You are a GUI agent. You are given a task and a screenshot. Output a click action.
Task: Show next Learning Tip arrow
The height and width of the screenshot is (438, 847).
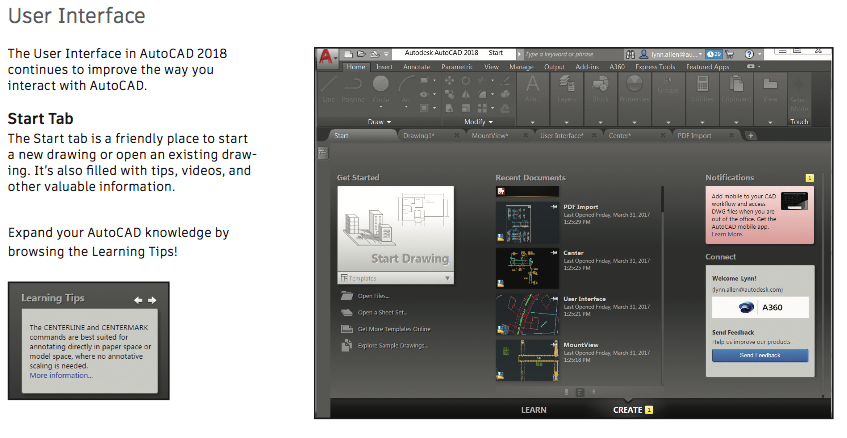[x=152, y=300]
